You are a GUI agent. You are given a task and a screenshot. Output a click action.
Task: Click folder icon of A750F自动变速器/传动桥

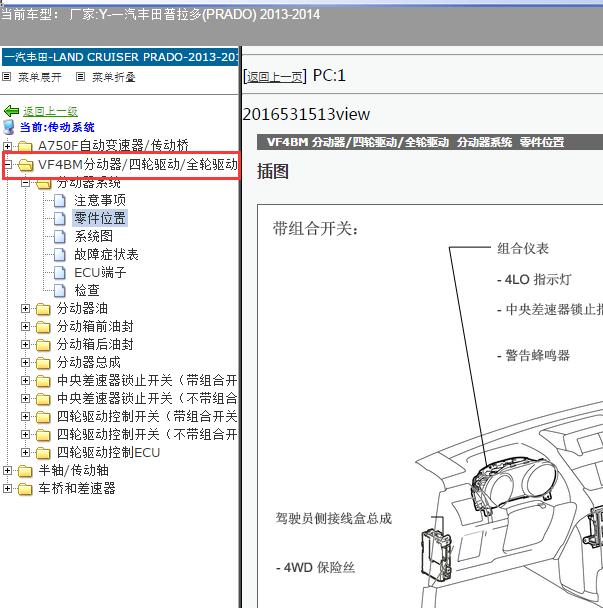tap(25, 146)
